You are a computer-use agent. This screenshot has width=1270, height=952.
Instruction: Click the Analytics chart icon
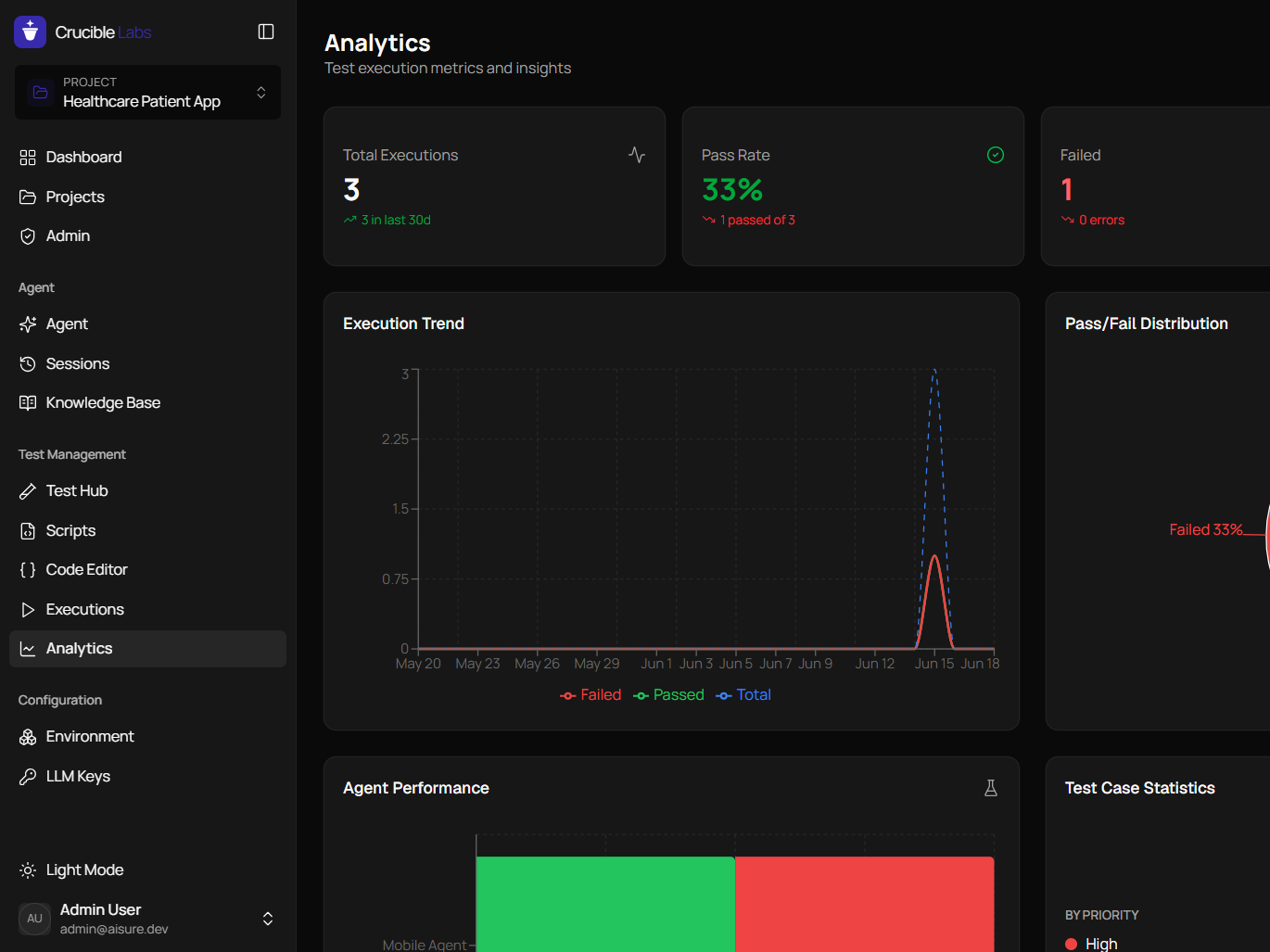[x=28, y=649]
